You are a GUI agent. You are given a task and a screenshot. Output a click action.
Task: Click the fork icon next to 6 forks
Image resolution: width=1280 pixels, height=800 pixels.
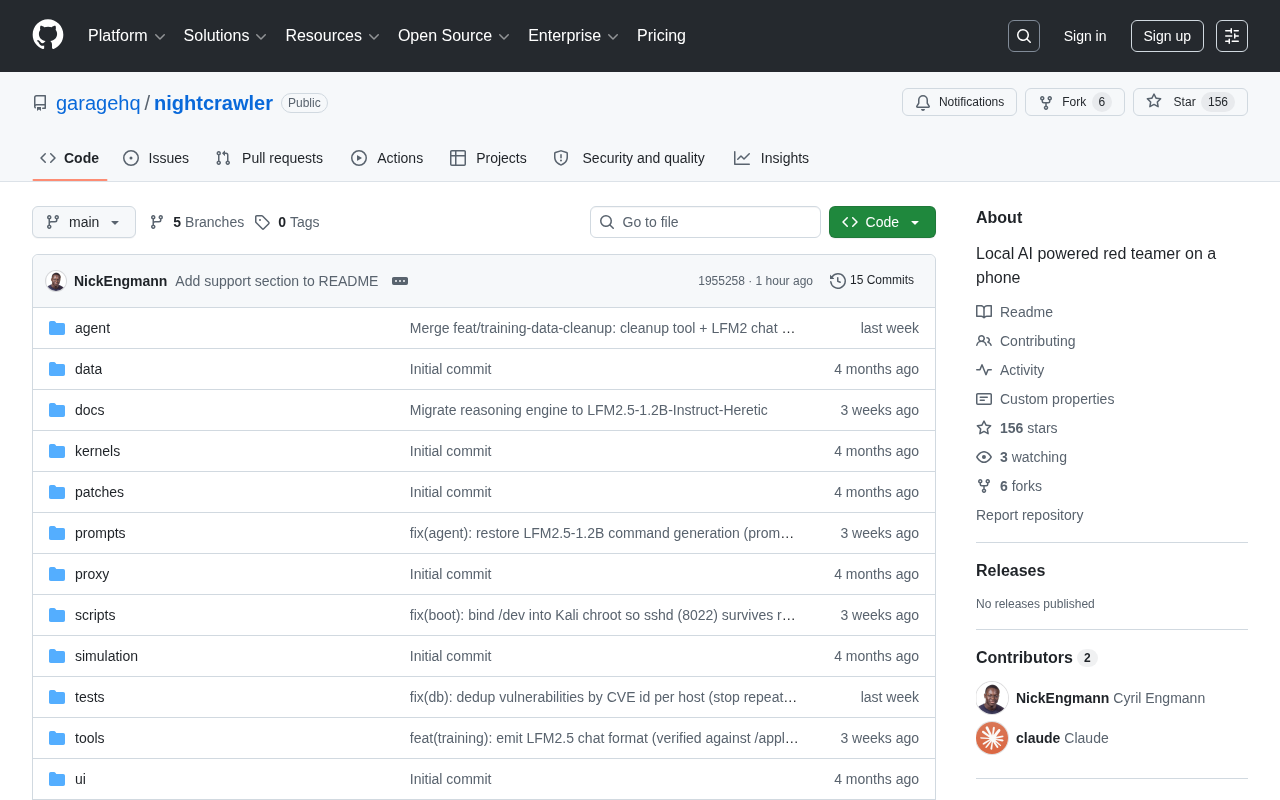coord(984,486)
